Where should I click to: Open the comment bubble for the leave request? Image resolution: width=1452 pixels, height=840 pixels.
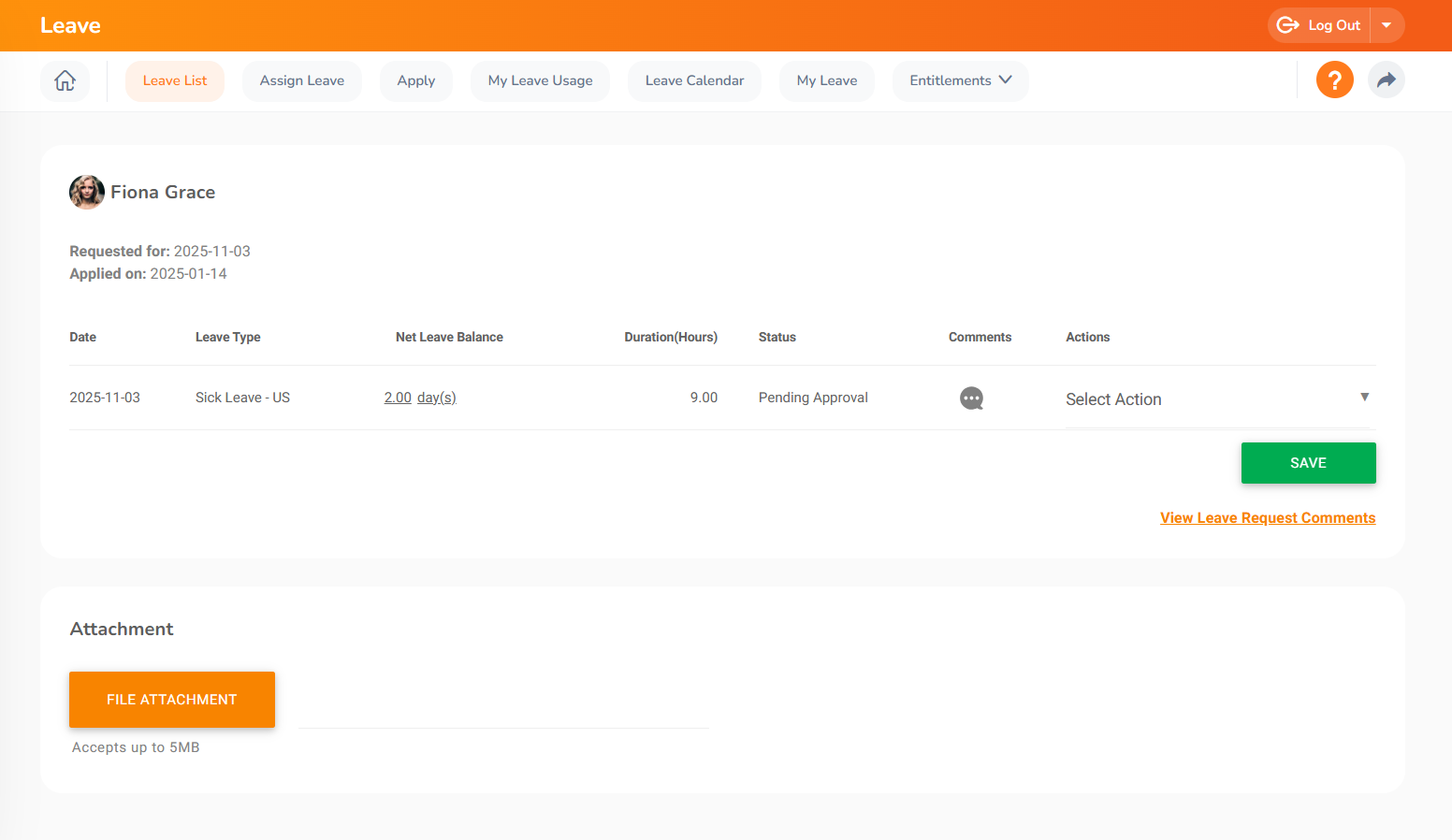pos(971,398)
